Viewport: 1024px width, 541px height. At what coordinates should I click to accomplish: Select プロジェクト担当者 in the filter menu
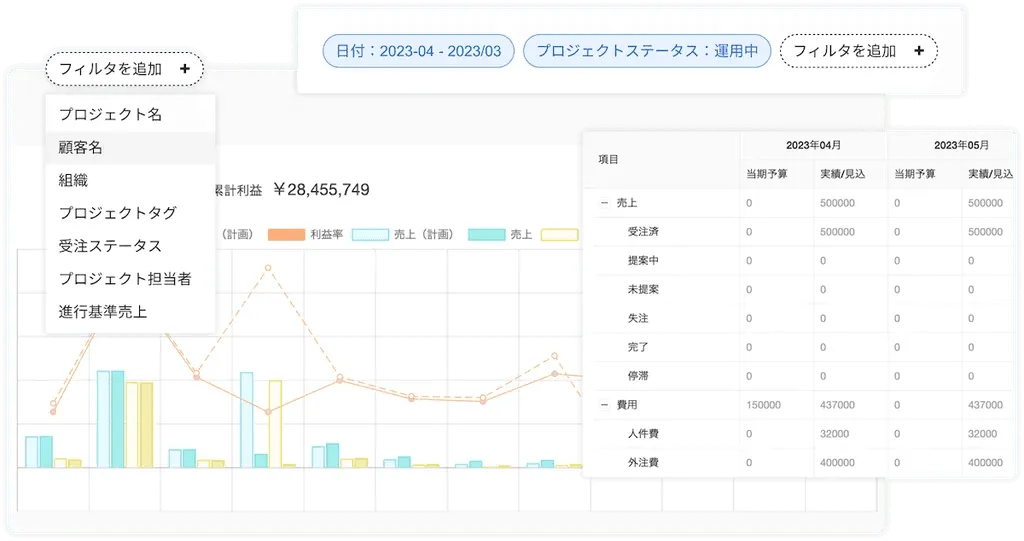[x=124, y=279]
